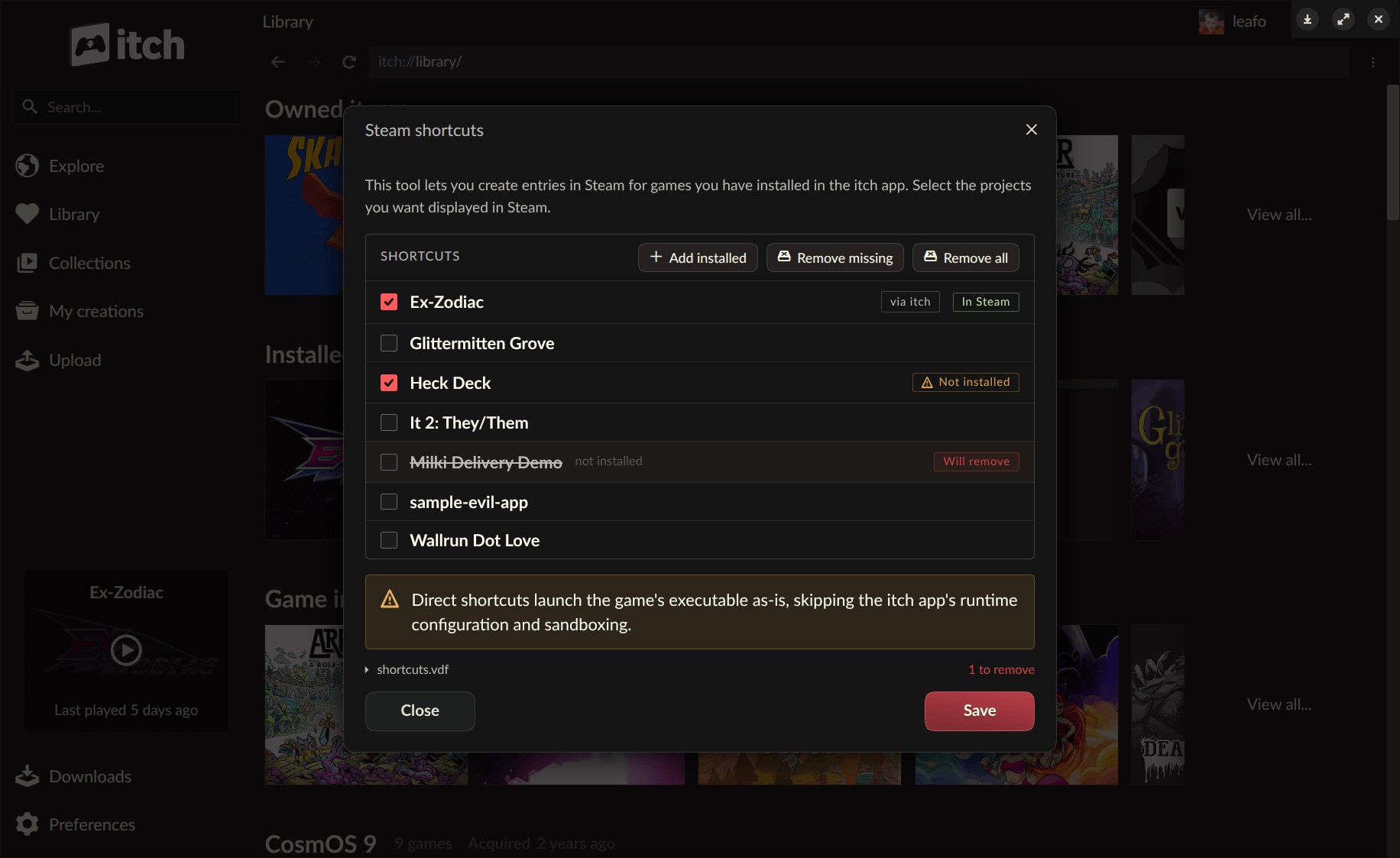Viewport: 1400px width, 858px height.
Task: Click the reload page icon
Action: [x=349, y=62]
